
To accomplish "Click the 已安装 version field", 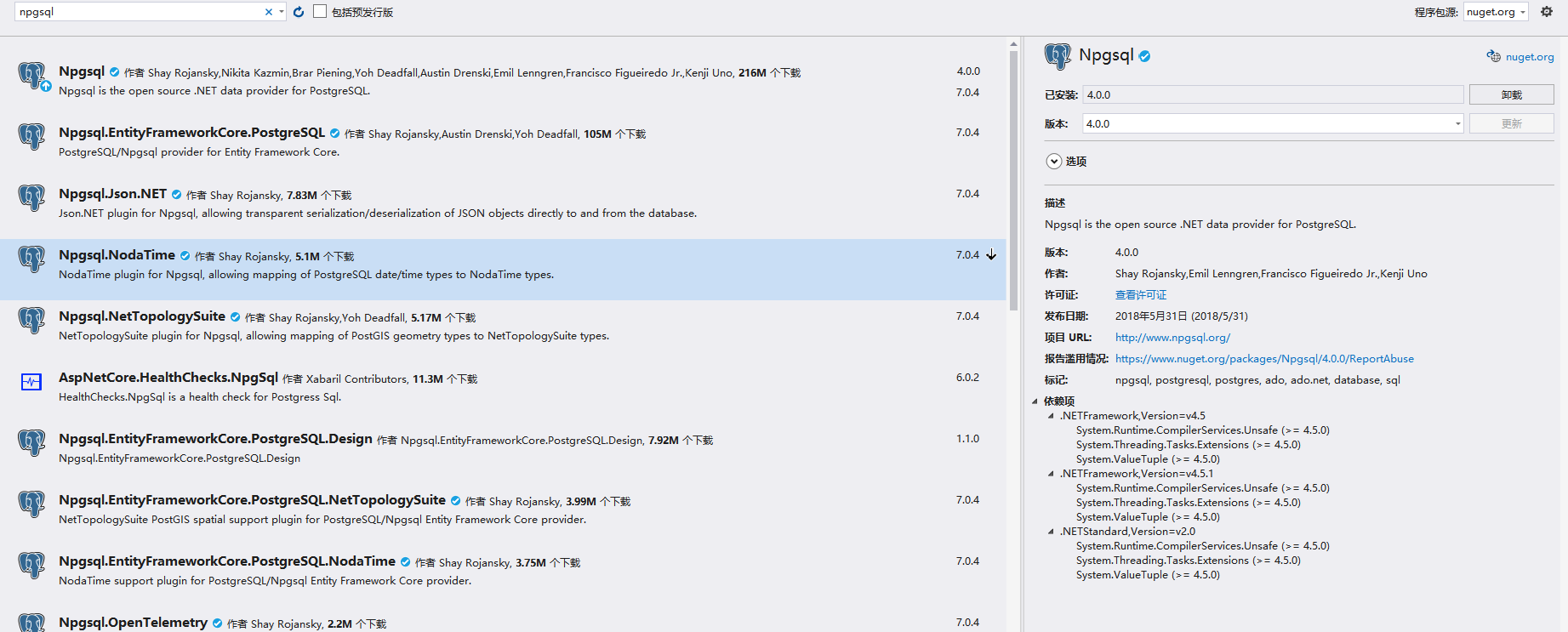I will (x=1273, y=94).
